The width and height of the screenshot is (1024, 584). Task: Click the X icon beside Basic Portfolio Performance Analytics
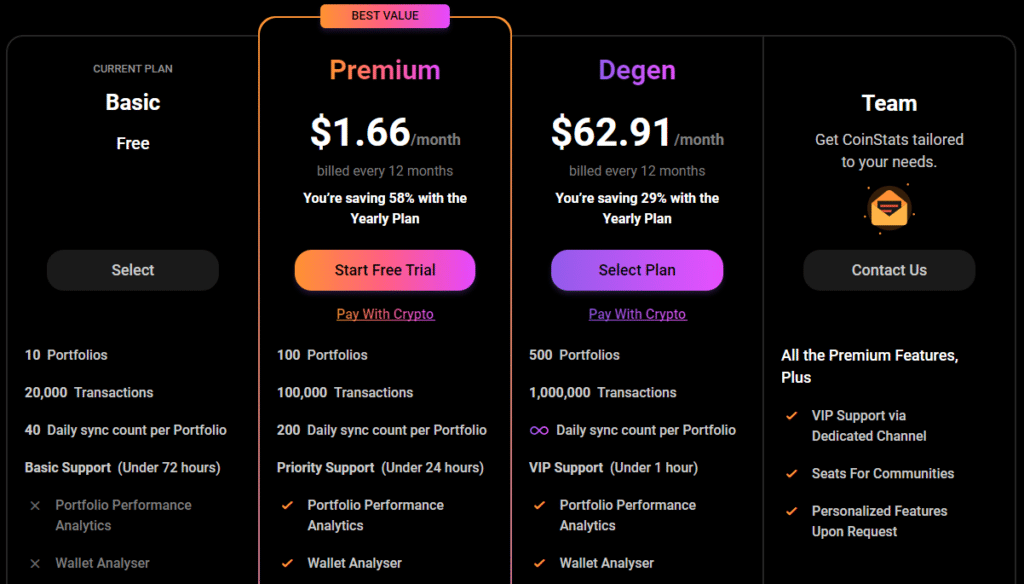(35, 506)
